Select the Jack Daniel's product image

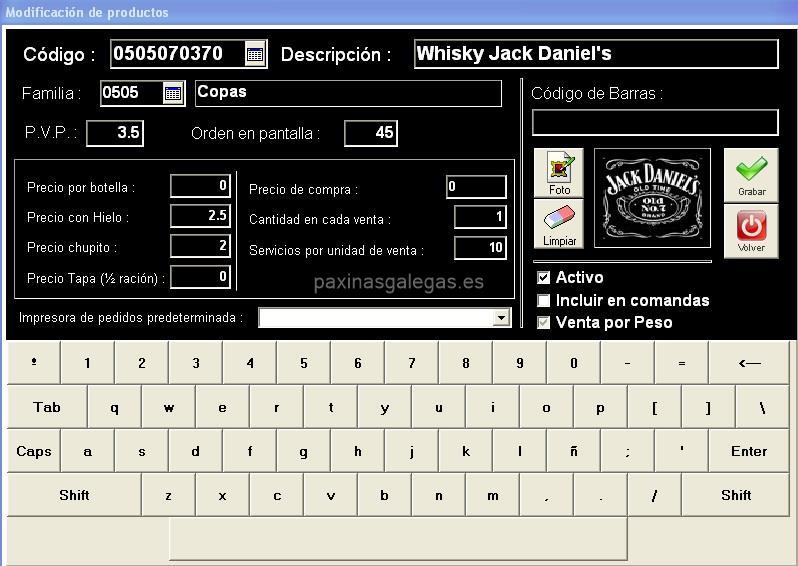click(x=652, y=198)
